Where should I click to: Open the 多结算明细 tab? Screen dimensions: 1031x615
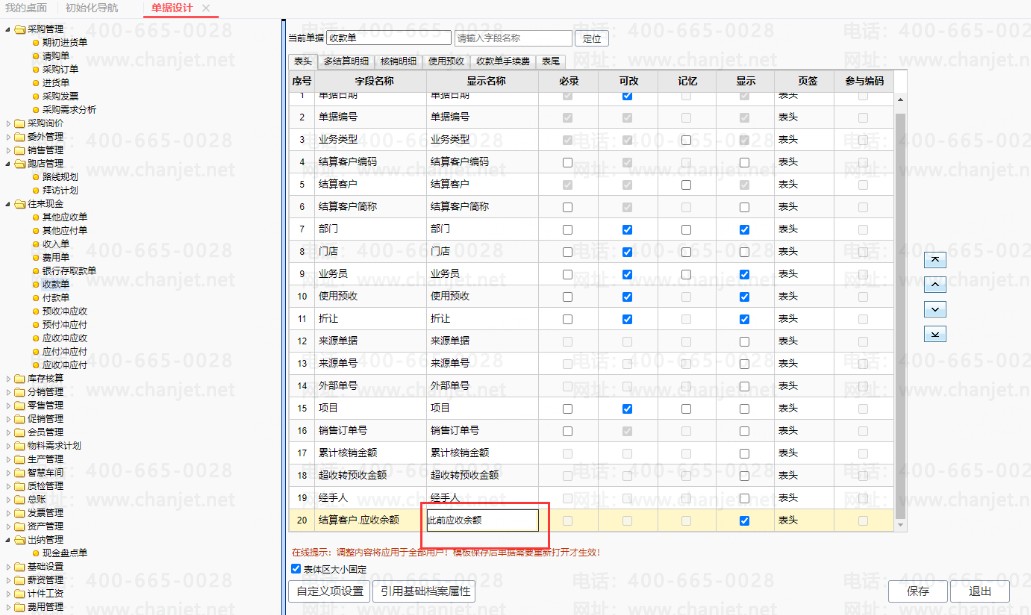point(346,61)
